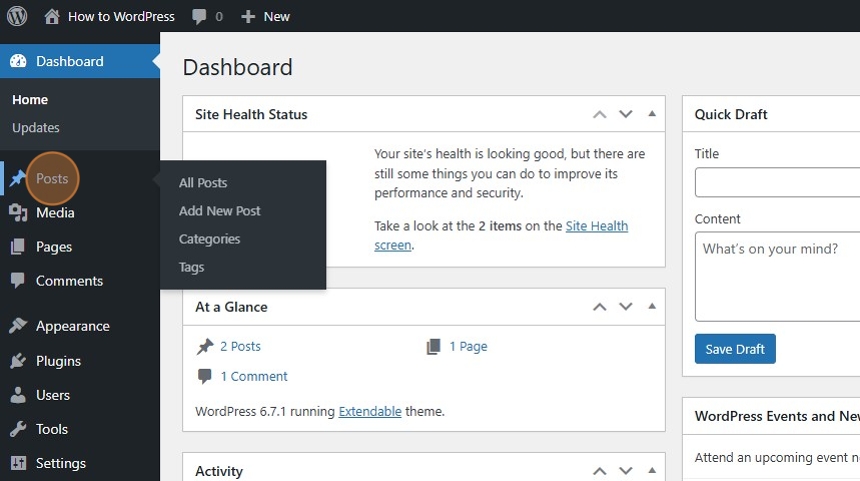Click the comment icon beside 1 Comment
The image size is (860, 481).
(205, 376)
